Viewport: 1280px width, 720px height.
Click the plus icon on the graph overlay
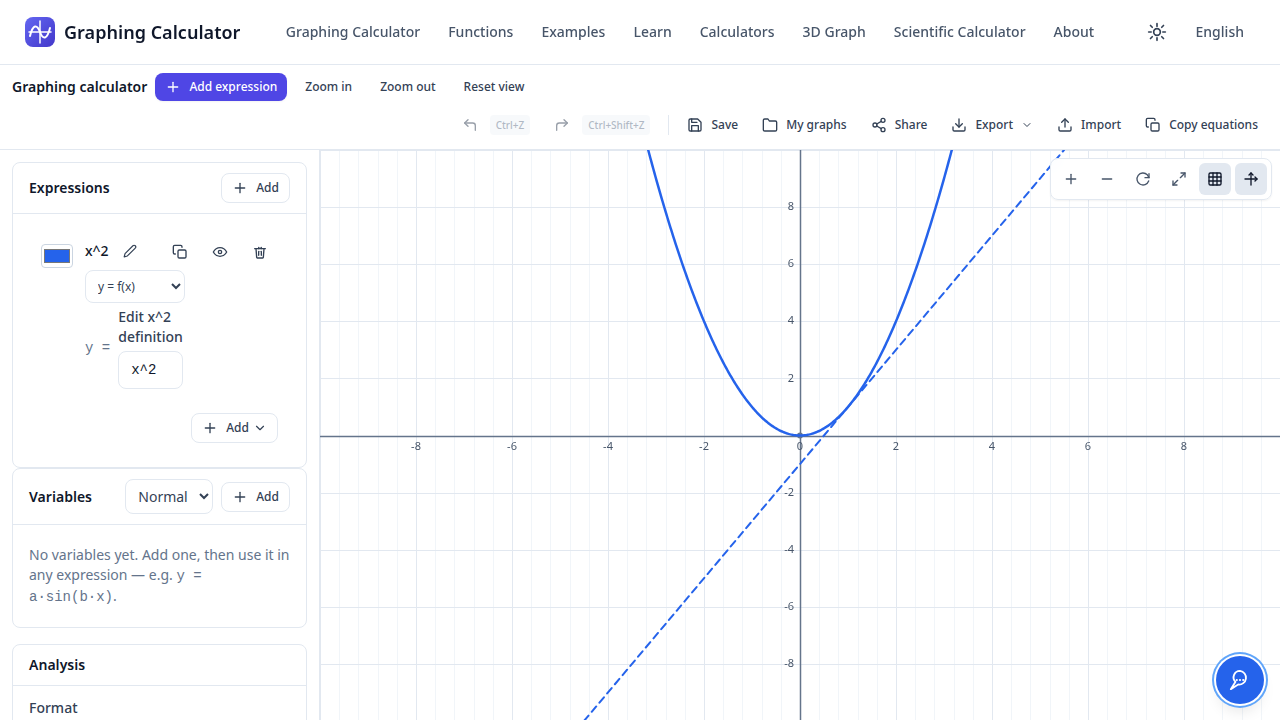pos(1071,179)
